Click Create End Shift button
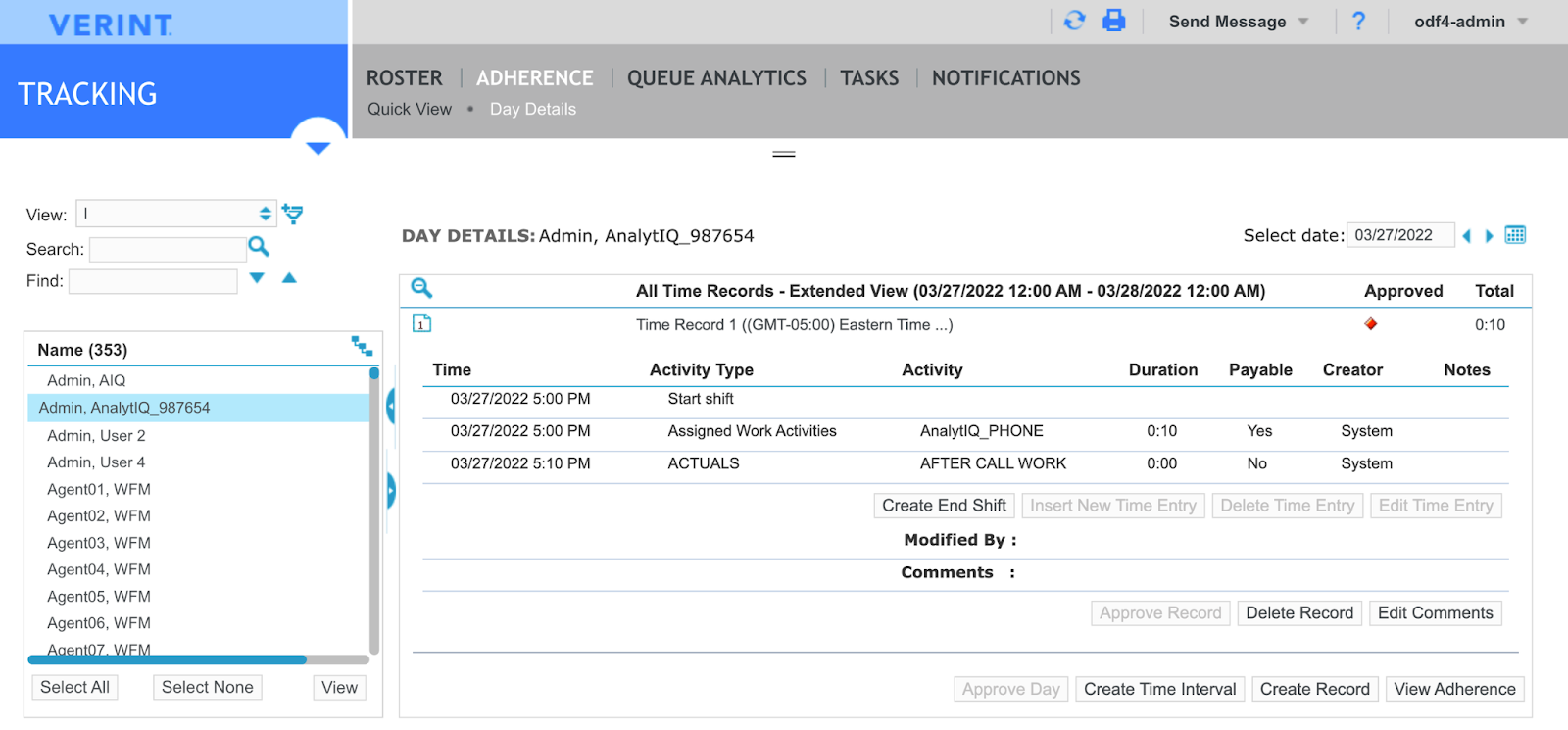 [944, 506]
